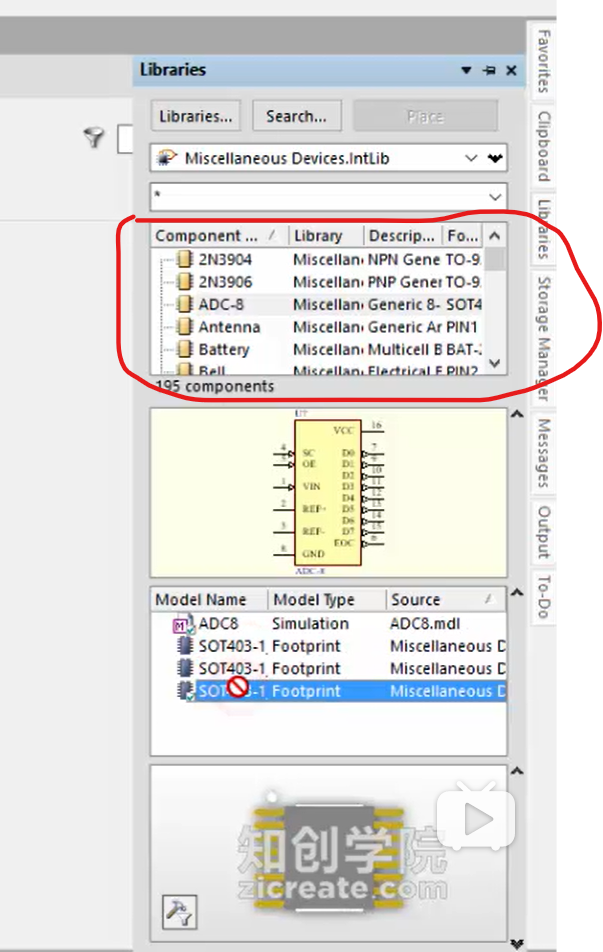The image size is (603, 952).
Task: Click the component list scroll up arrow
Action: [495, 236]
